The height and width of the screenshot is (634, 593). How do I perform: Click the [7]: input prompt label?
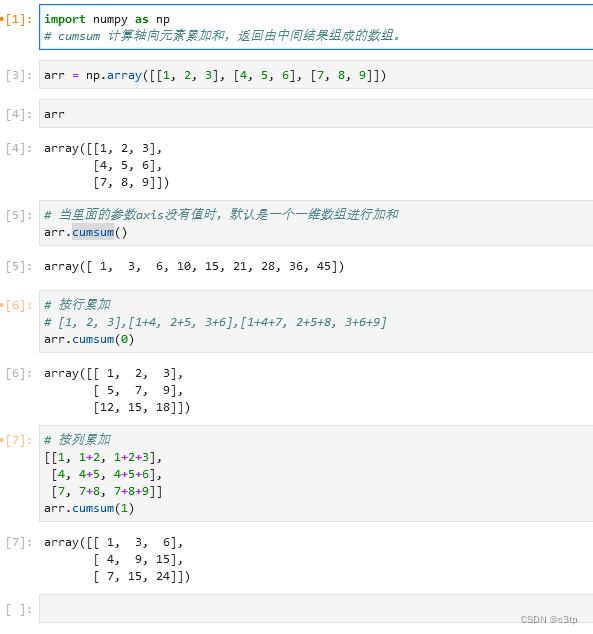coord(19,440)
